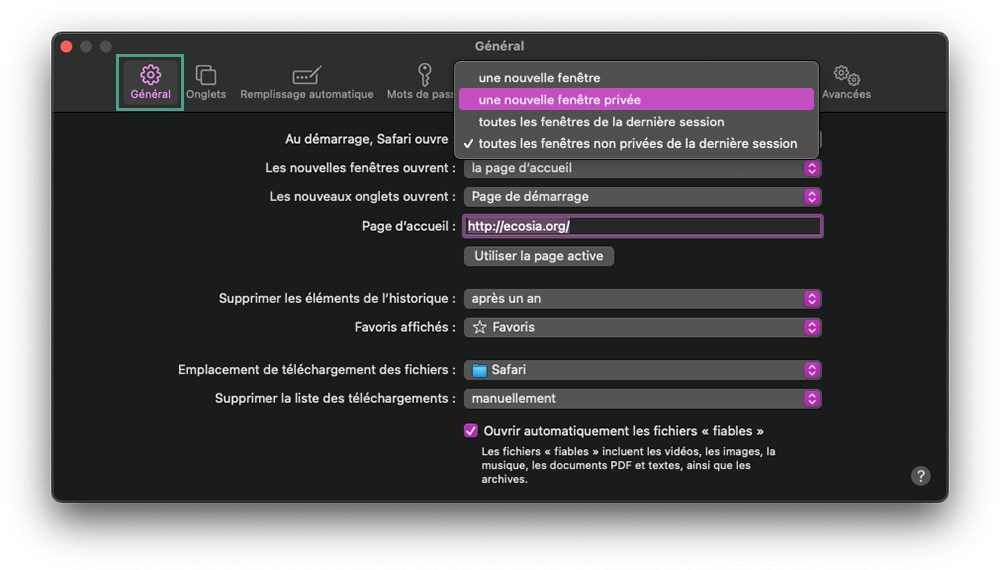The image size is (1000, 570).
Task: Switch to the Onglets tab icon
Action: (x=205, y=75)
